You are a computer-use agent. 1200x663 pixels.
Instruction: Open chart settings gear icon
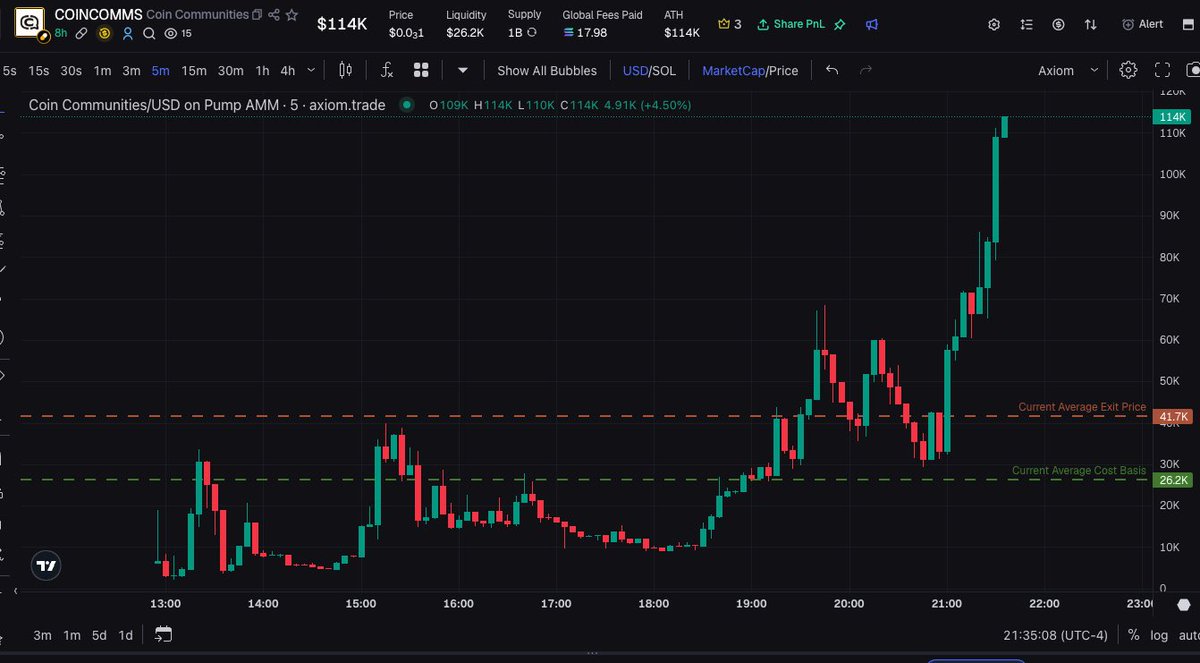click(1128, 70)
